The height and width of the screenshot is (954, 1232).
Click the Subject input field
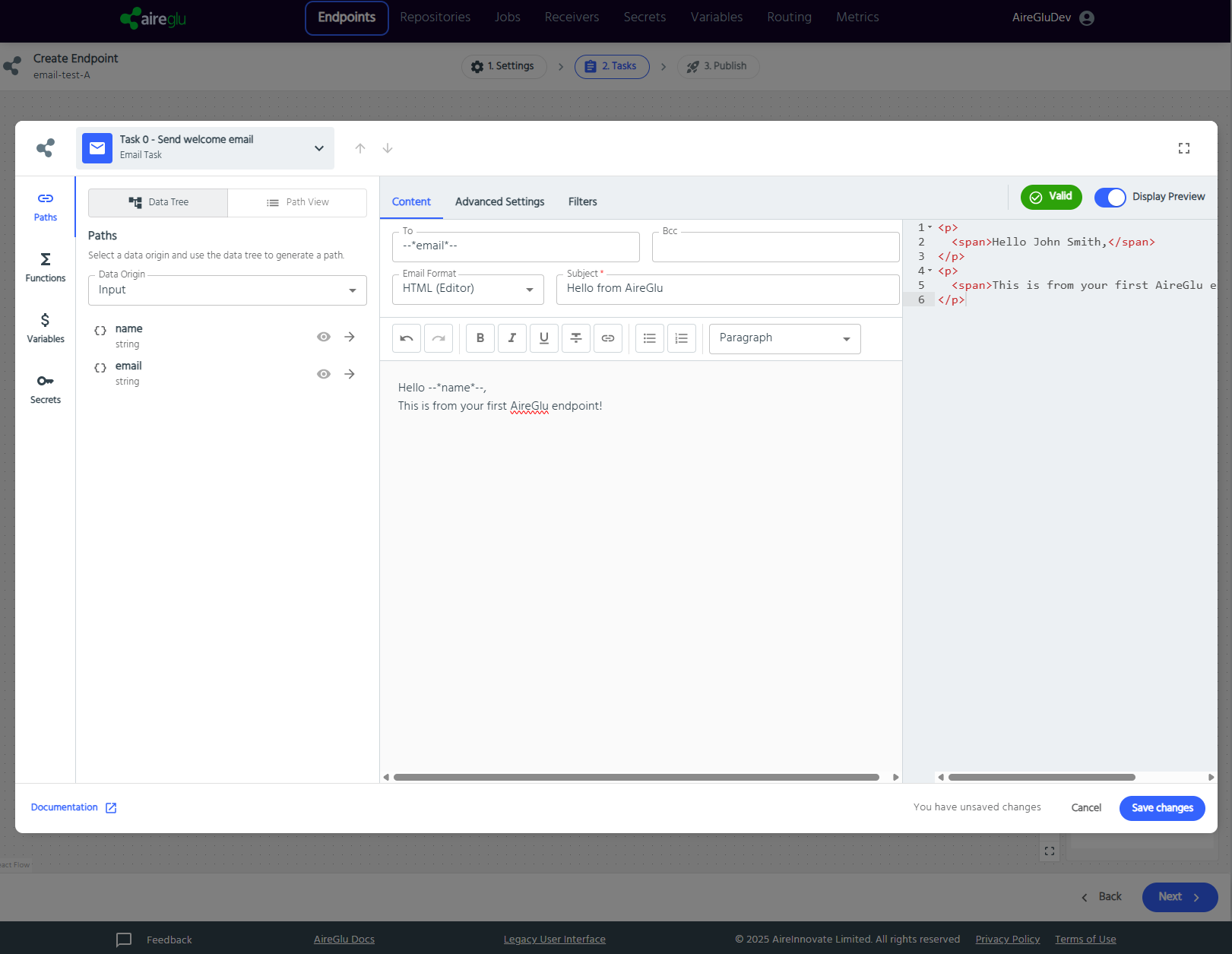728,289
